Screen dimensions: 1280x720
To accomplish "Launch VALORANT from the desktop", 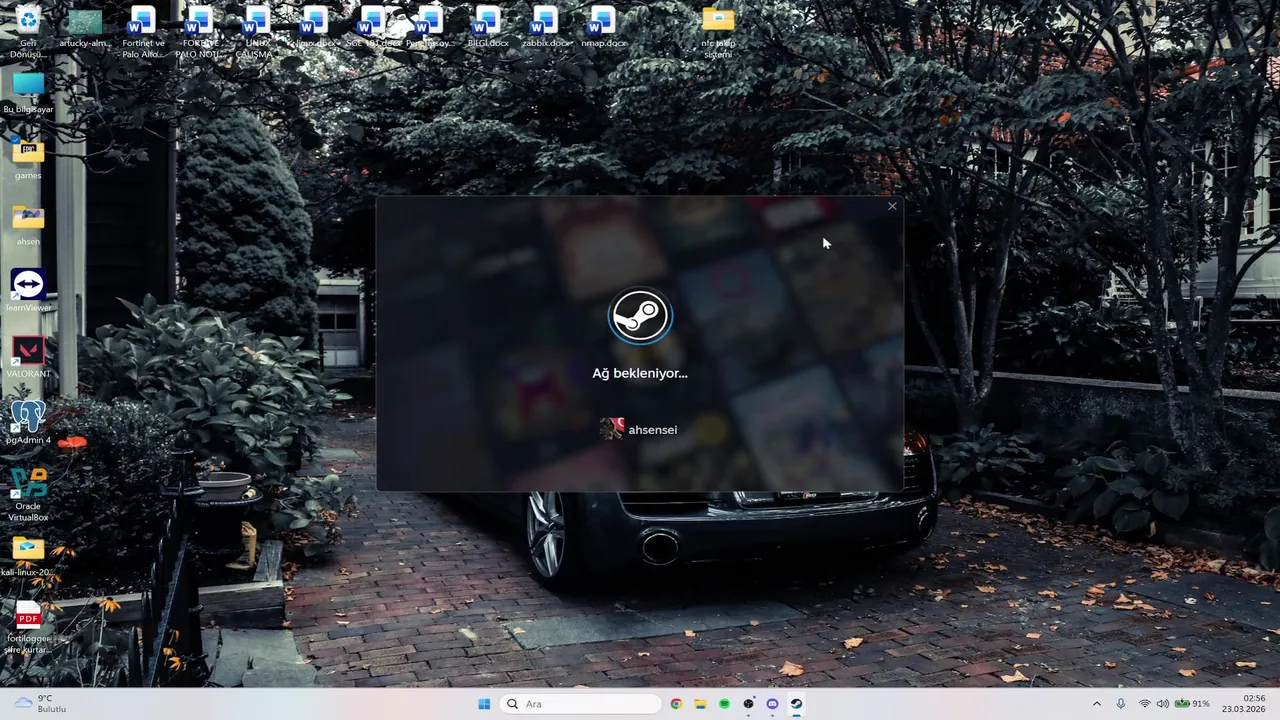I will [28, 357].
